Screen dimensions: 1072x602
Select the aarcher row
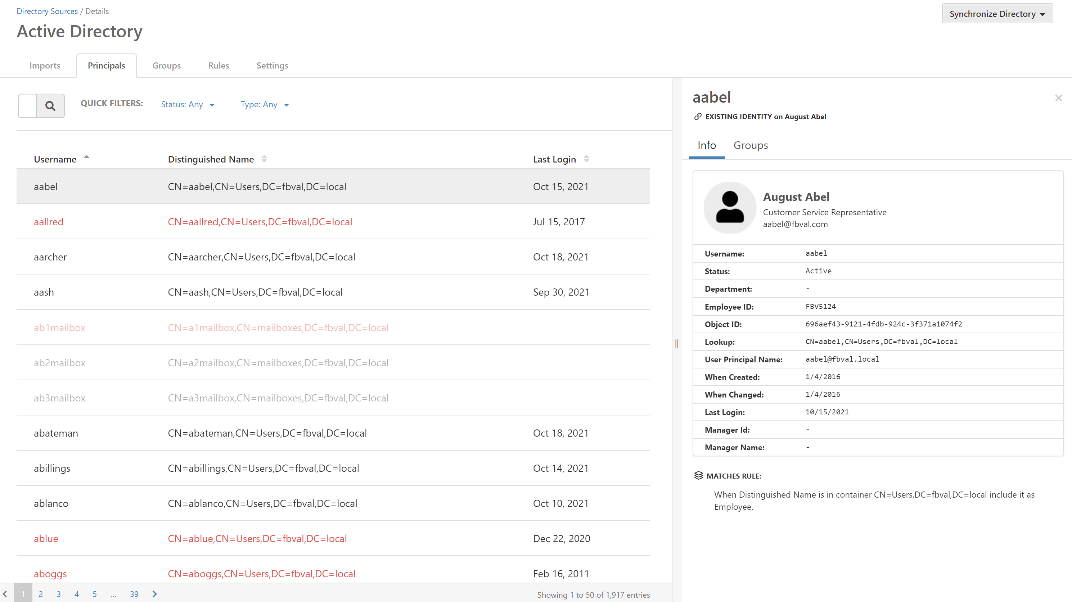coord(333,257)
